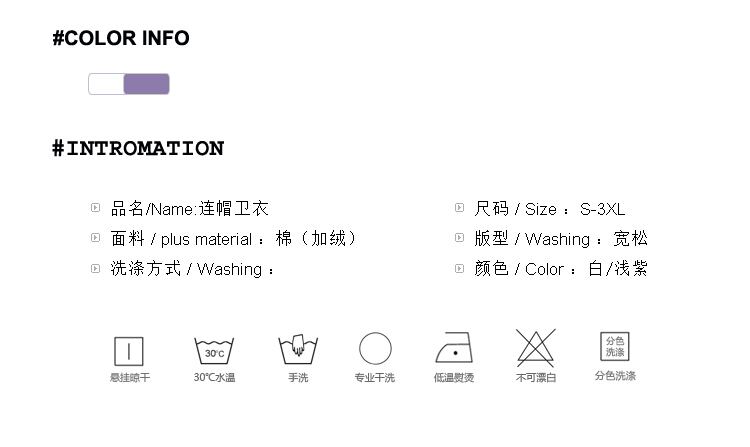Click the hand wash icon
The height and width of the screenshot is (447, 750).
(x=298, y=350)
